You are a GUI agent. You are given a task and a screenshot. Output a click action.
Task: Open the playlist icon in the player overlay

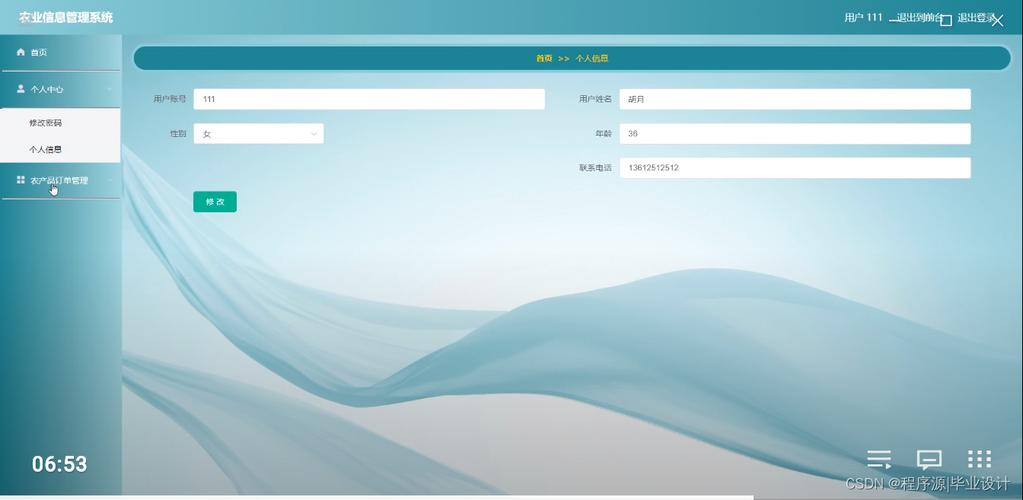(879, 459)
